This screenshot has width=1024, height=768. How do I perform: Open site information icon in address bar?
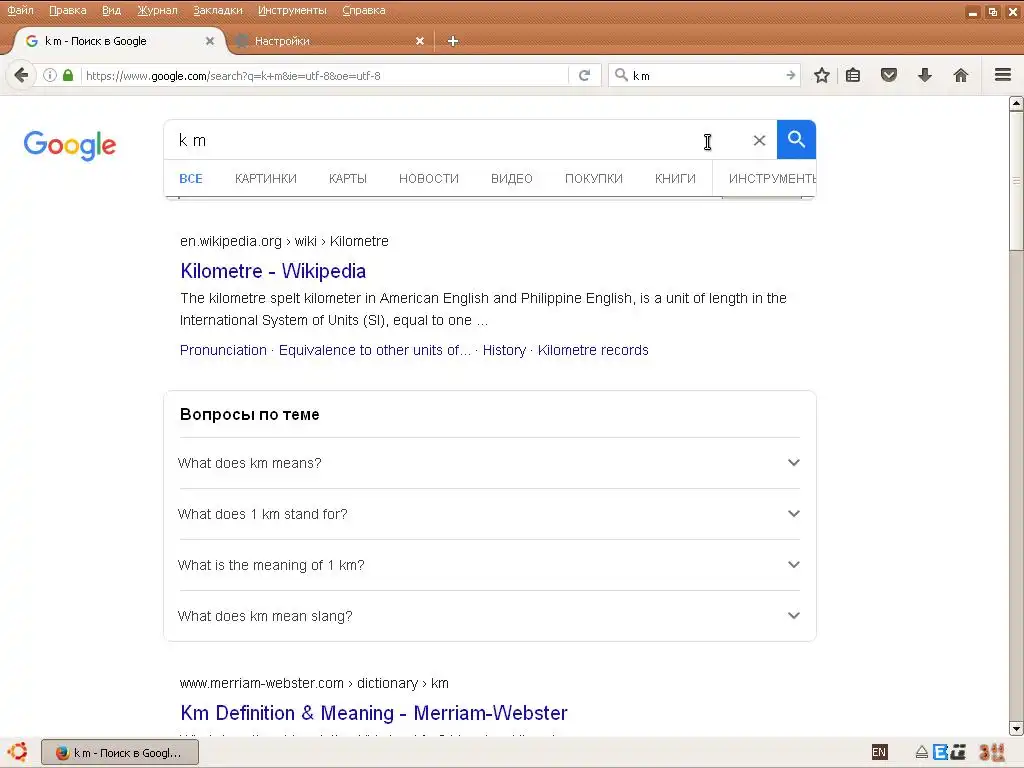(50, 76)
